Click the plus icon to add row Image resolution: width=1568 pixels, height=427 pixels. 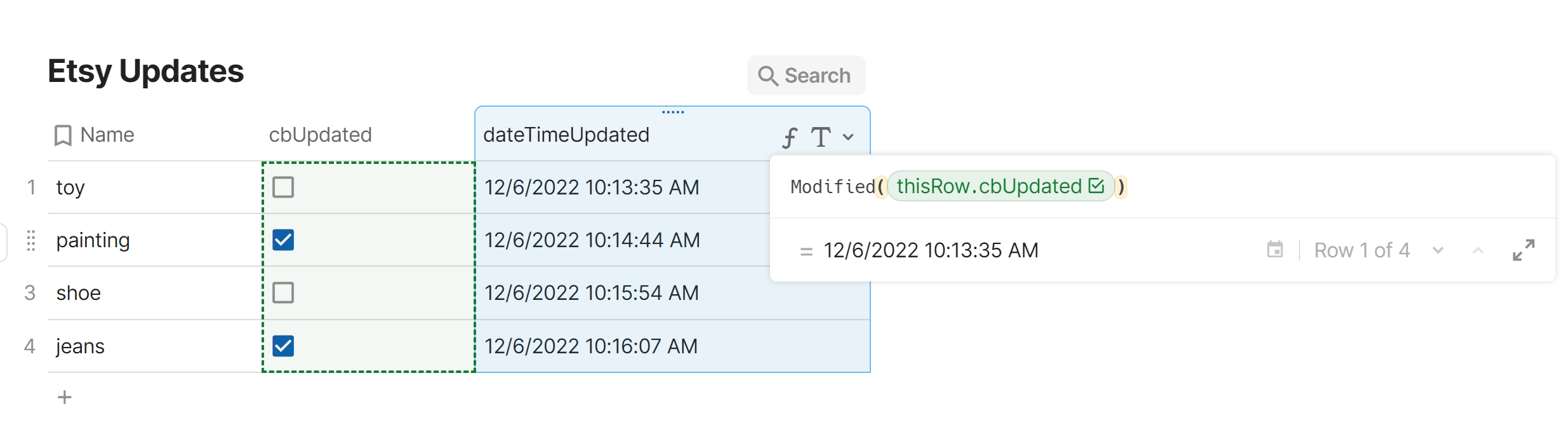point(65,398)
